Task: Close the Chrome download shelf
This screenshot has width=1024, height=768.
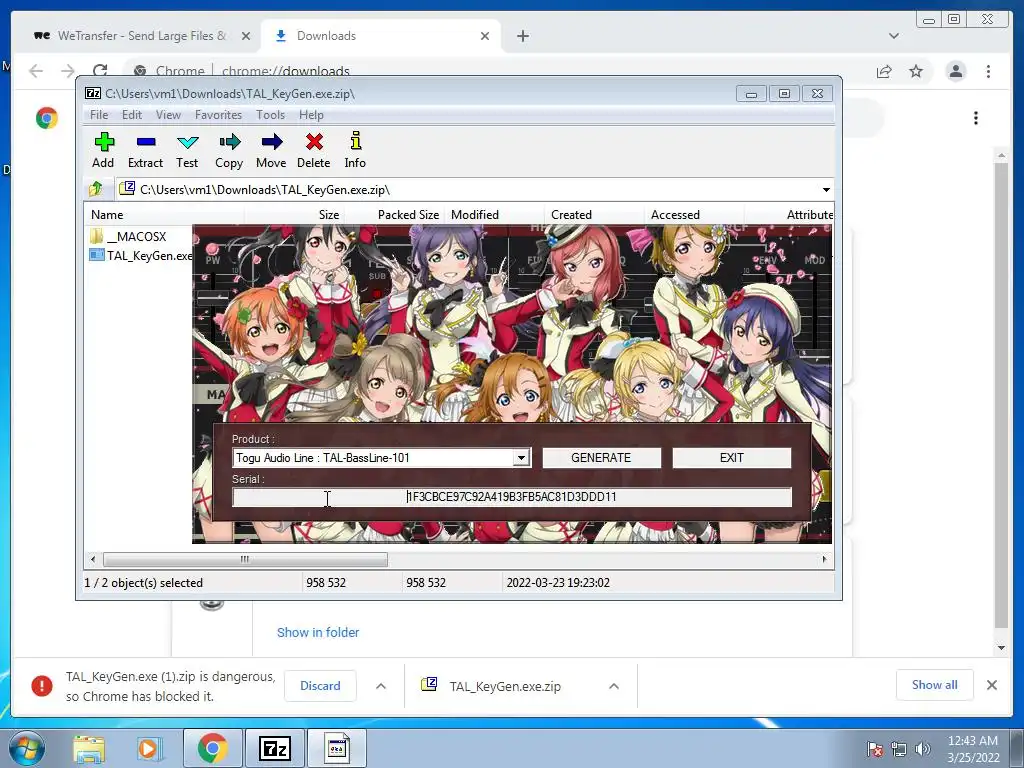Action: click(992, 684)
